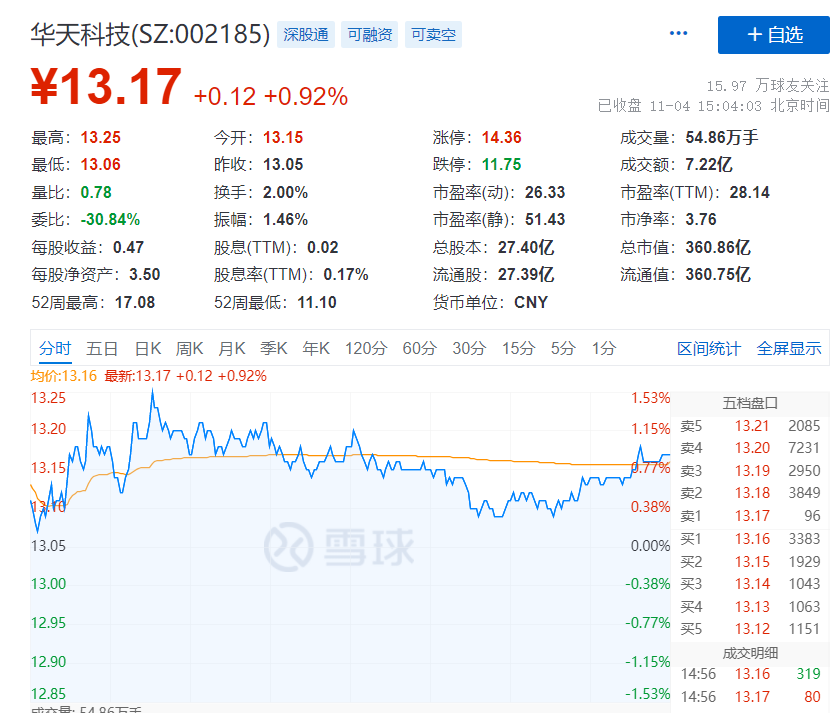Click the more options ellipsis icon

(678, 33)
